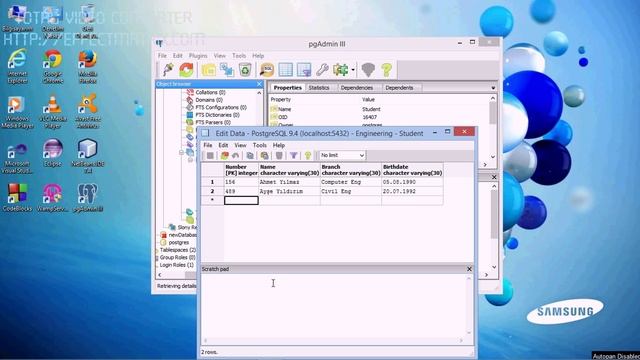Viewport: 640px width, 360px height.
Task: Open the Eclipse desktop shortcut
Action: (x=53, y=153)
